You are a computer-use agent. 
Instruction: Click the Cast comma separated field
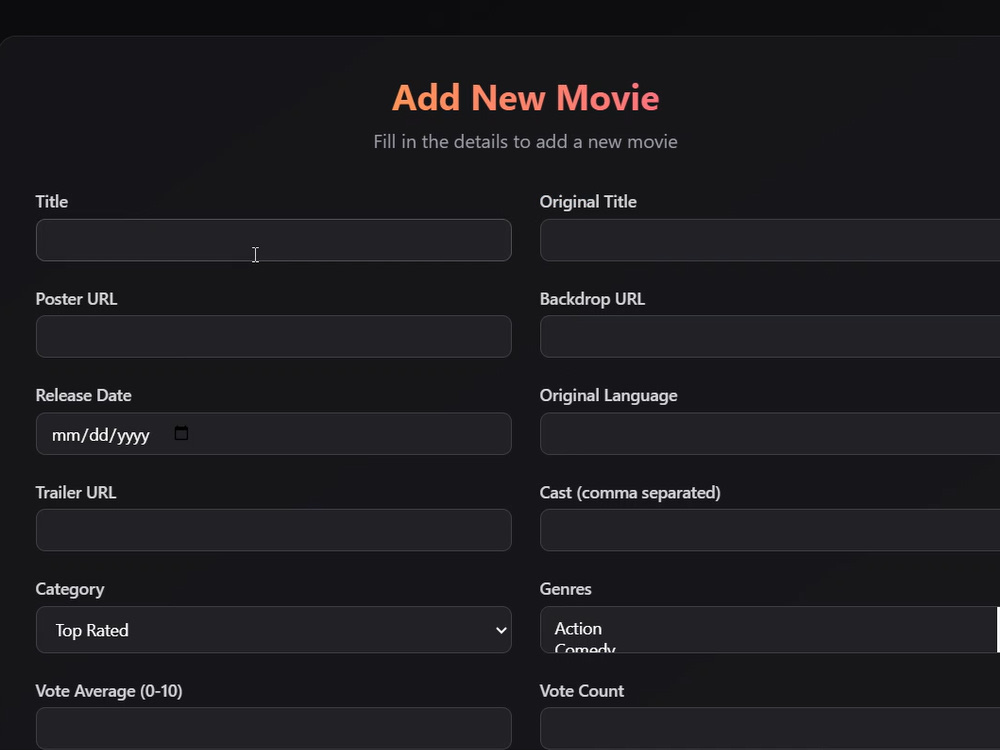click(770, 530)
